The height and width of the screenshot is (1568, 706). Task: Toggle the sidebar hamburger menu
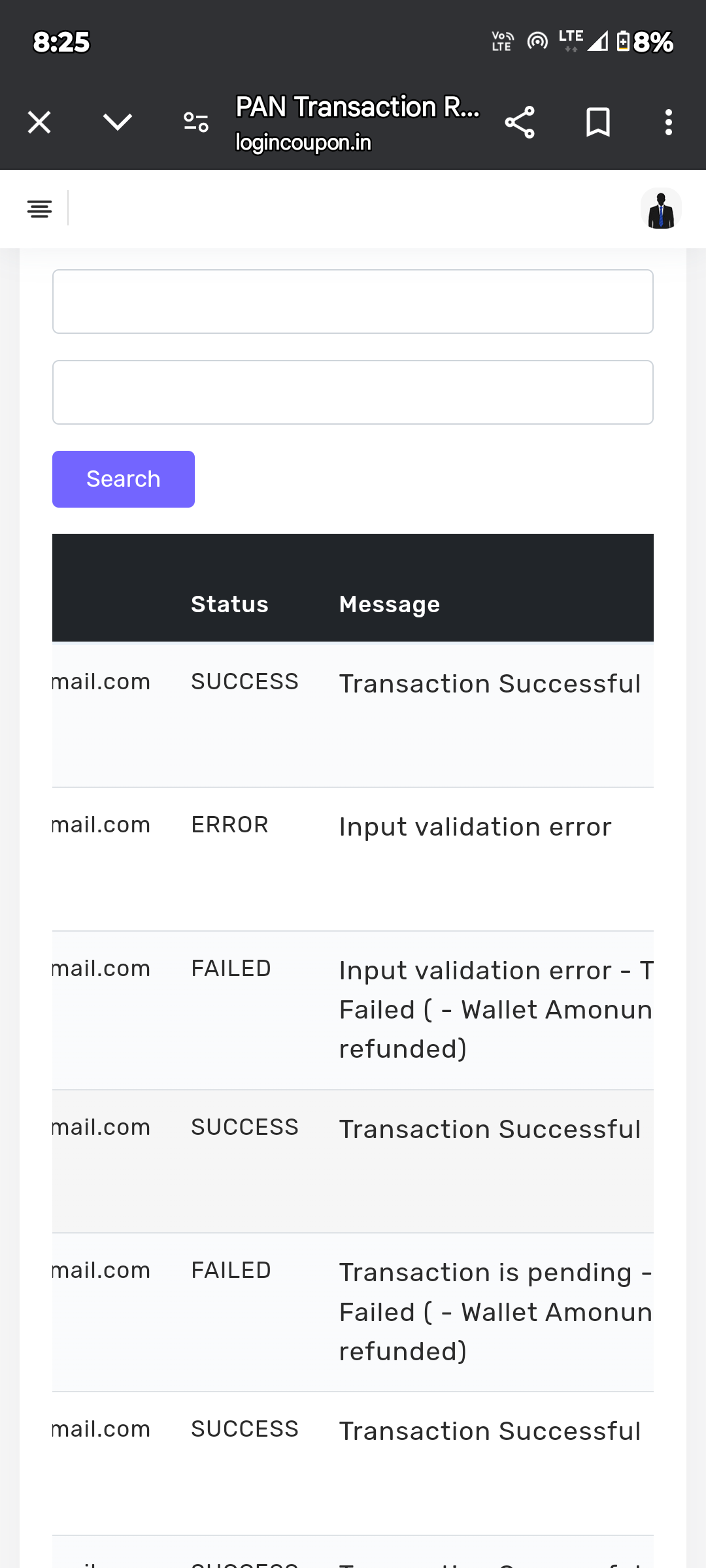point(39,209)
